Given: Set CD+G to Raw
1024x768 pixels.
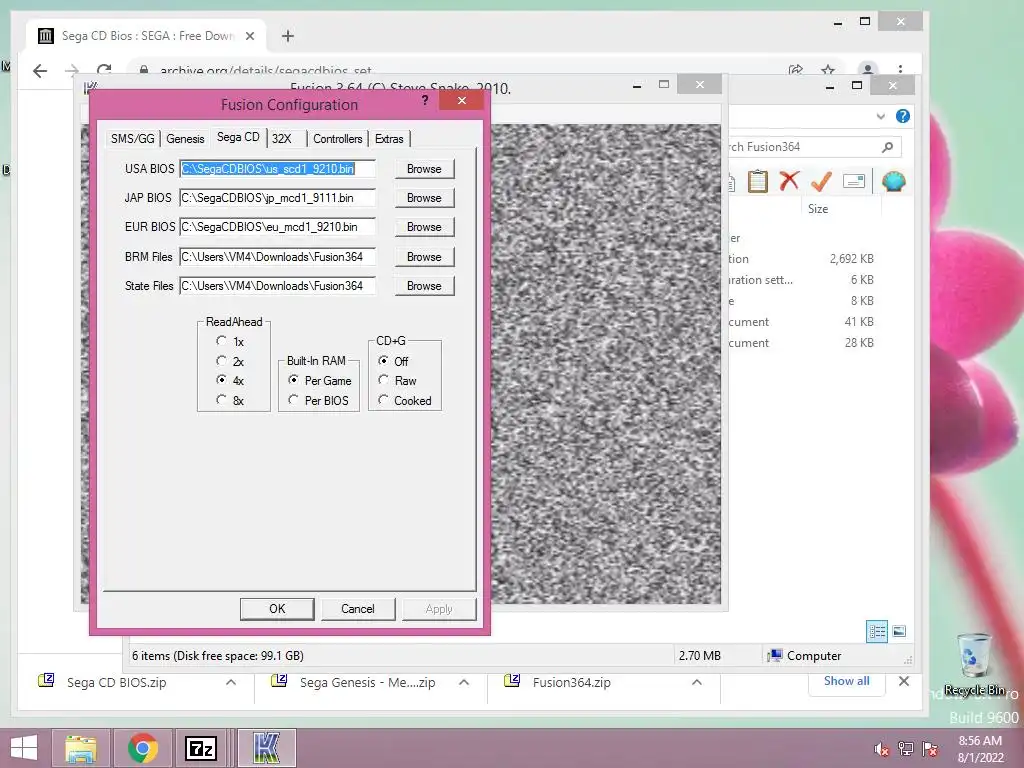Looking at the screenshot, I should 383,380.
